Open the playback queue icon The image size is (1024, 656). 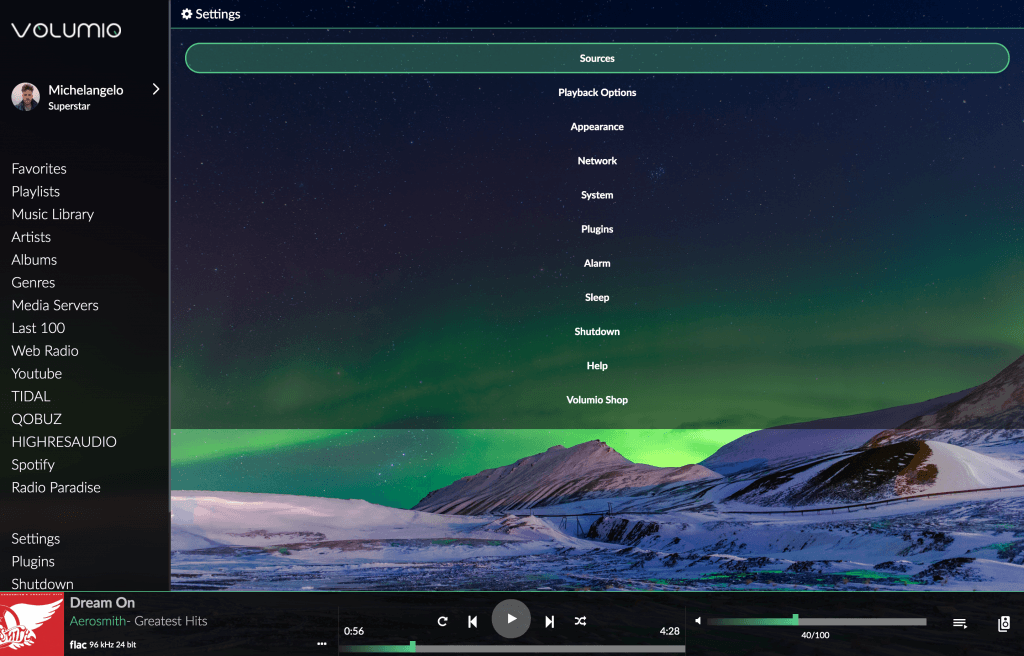(958, 621)
